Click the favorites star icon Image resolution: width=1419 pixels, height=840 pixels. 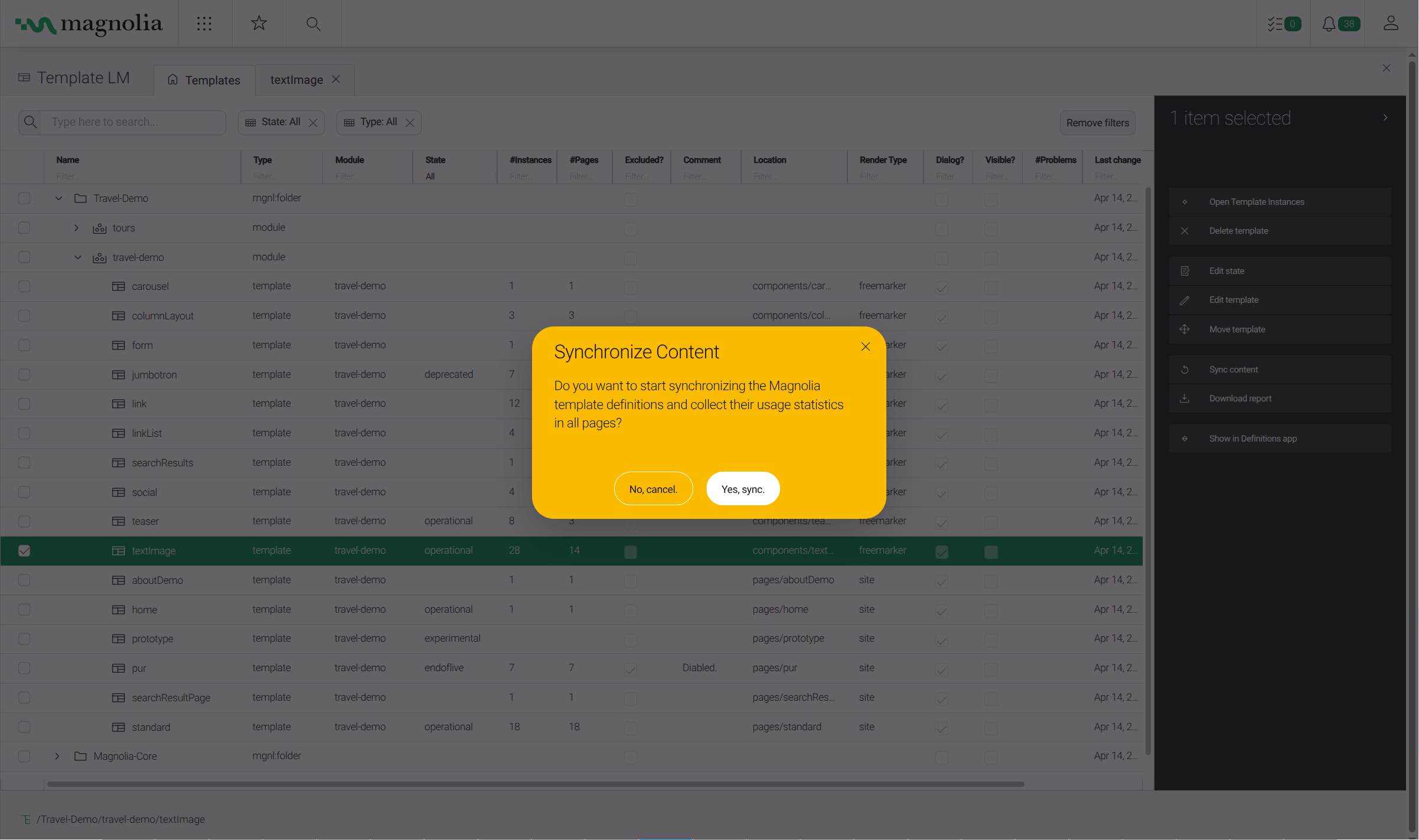[259, 24]
